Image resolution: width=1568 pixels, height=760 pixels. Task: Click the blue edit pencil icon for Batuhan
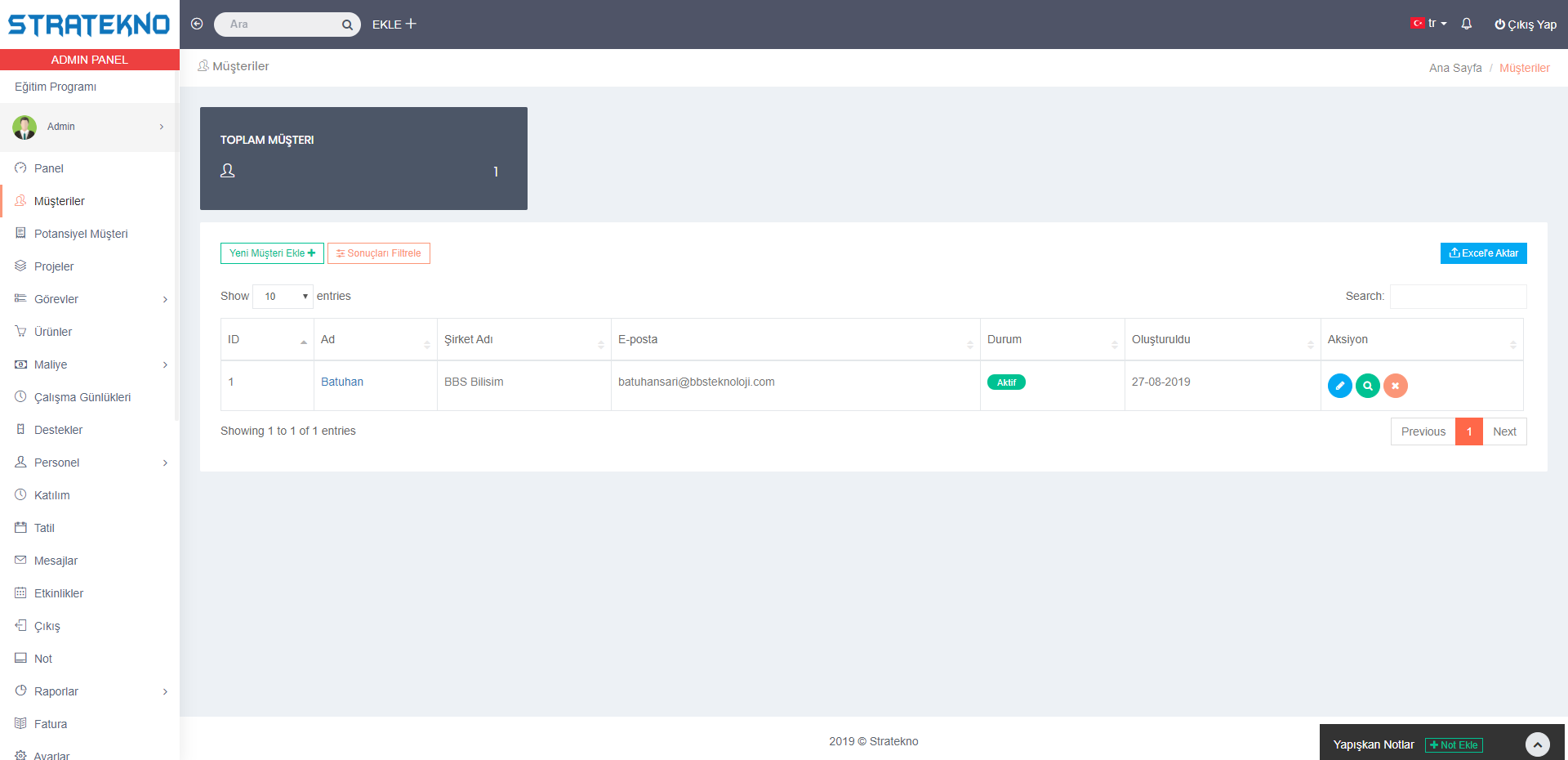coord(1339,386)
